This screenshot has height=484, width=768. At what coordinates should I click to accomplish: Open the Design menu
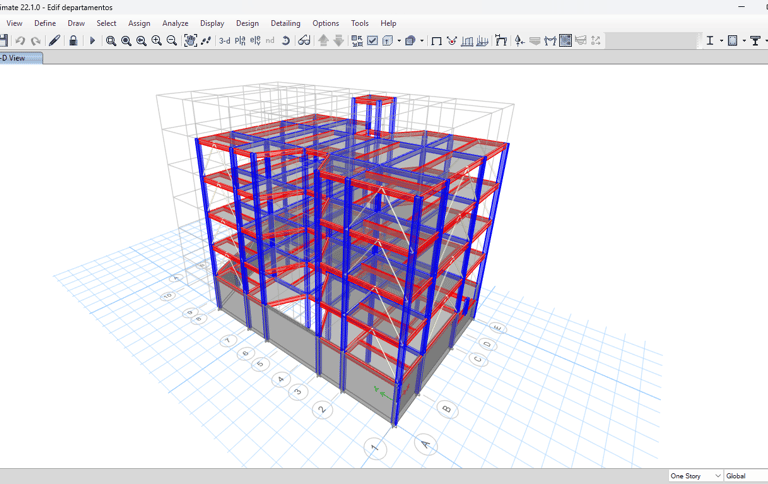[x=247, y=23]
